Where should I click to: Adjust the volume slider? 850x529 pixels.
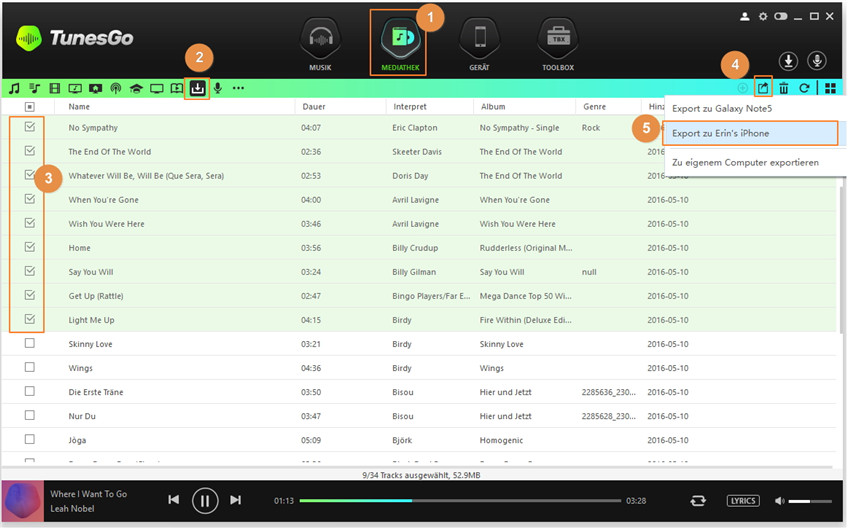click(x=812, y=500)
